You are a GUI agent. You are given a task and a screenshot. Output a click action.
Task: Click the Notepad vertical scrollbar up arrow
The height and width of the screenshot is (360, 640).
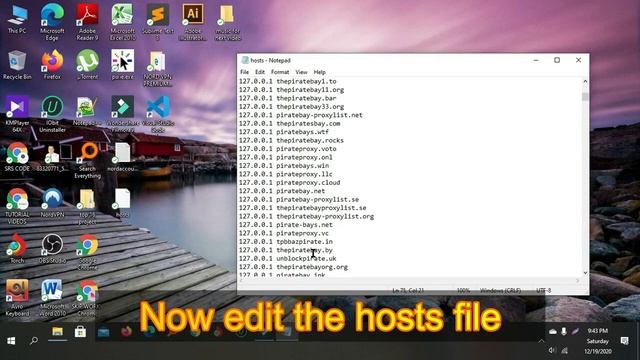(585, 81)
